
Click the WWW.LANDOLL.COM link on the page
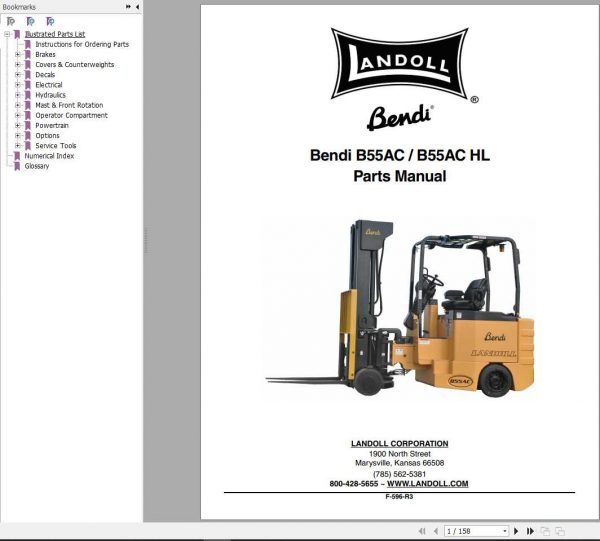[x=427, y=484]
